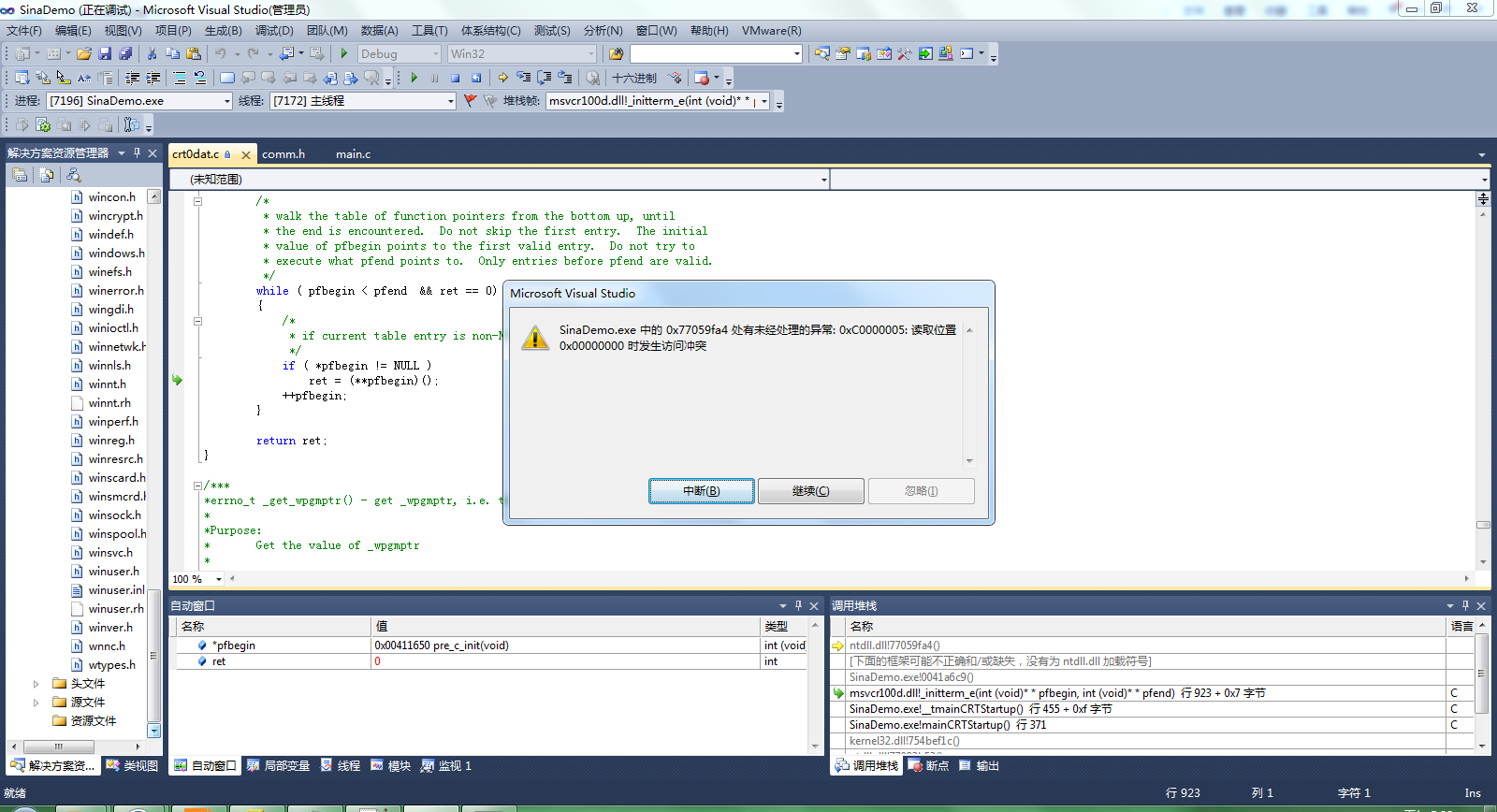Click the Open File toolbar icon

[x=84, y=54]
